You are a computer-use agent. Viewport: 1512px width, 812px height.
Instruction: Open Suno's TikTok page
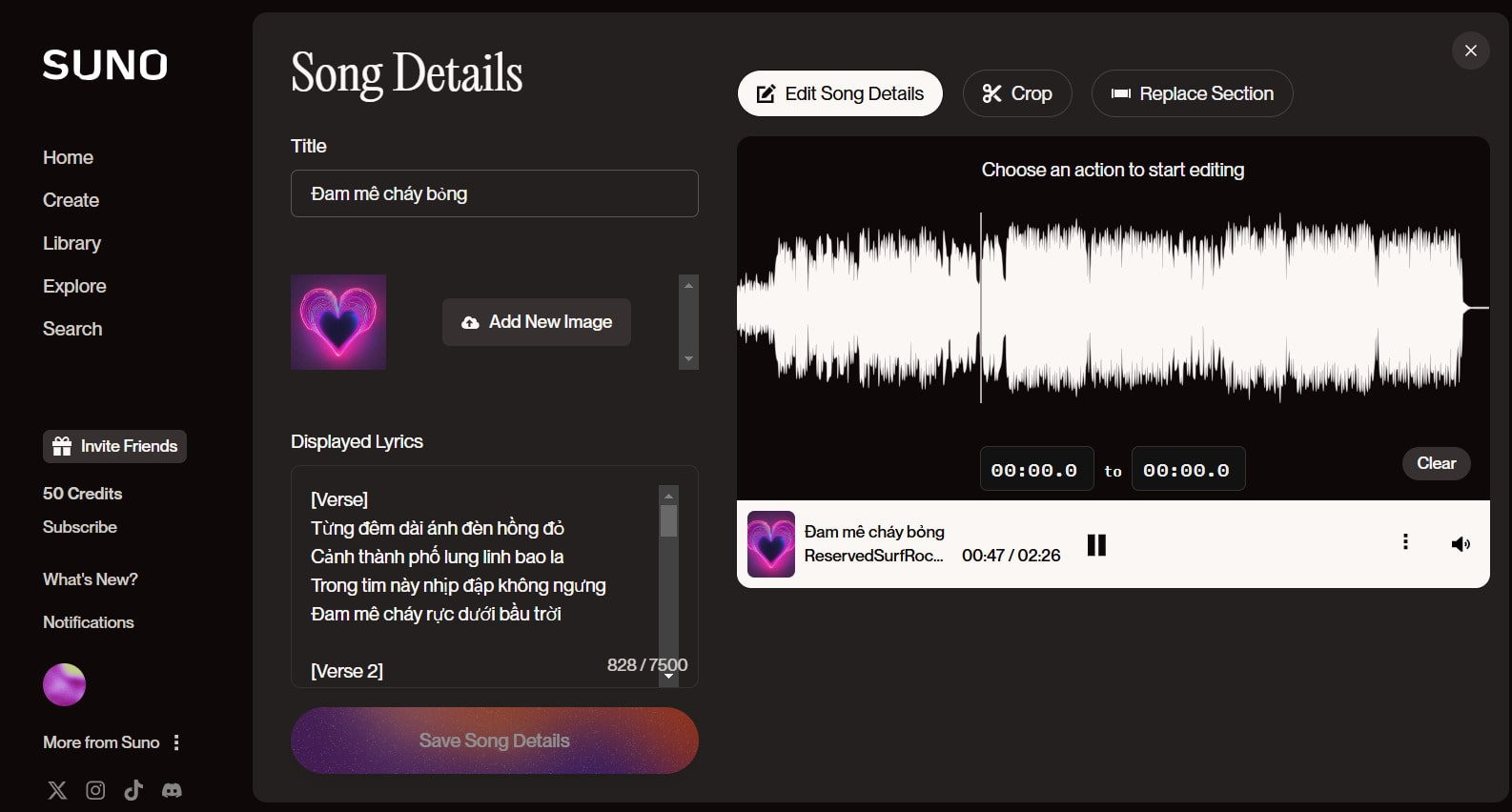(x=133, y=790)
